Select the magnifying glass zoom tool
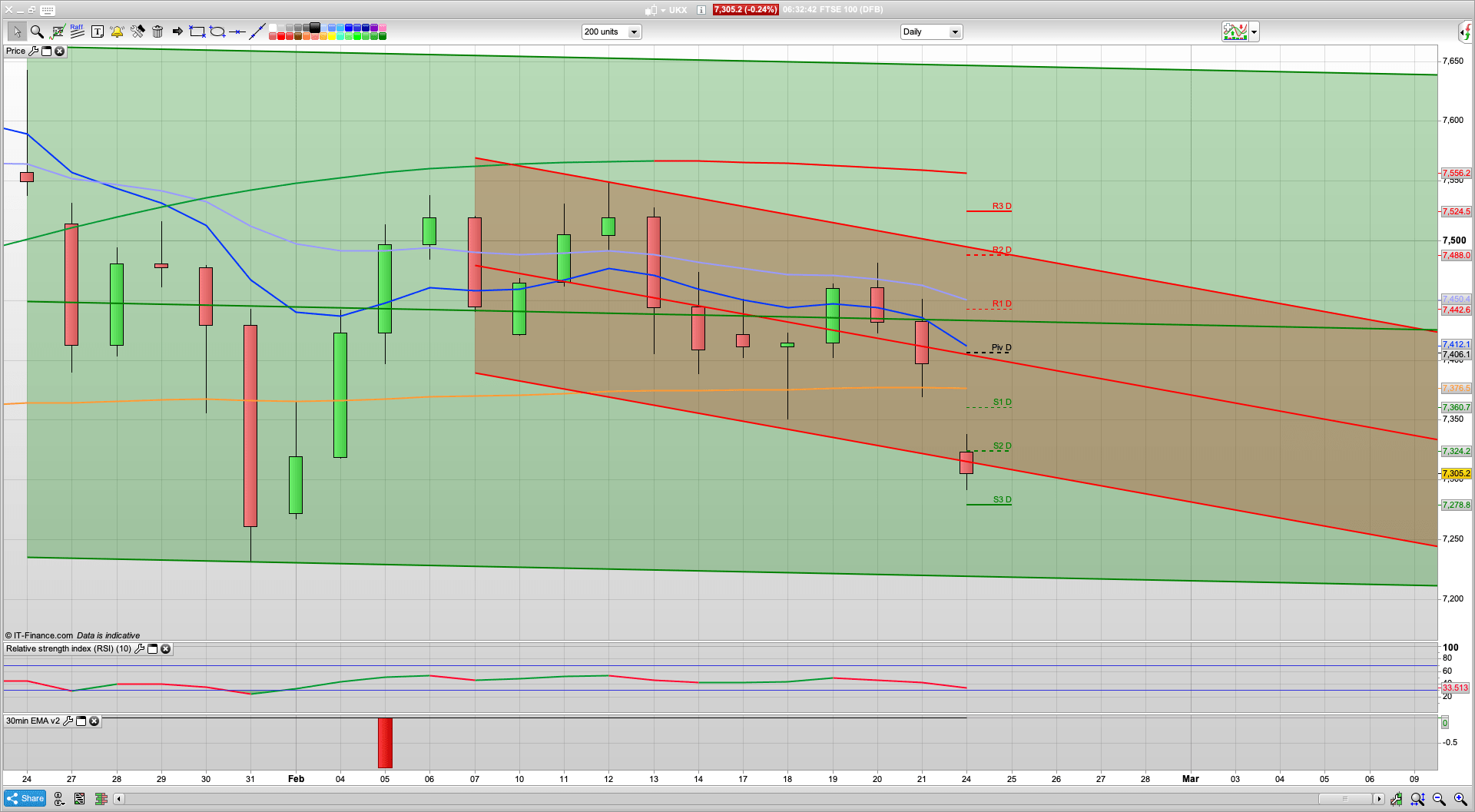This screenshot has height=812, width=1475. pyautogui.click(x=36, y=31)
